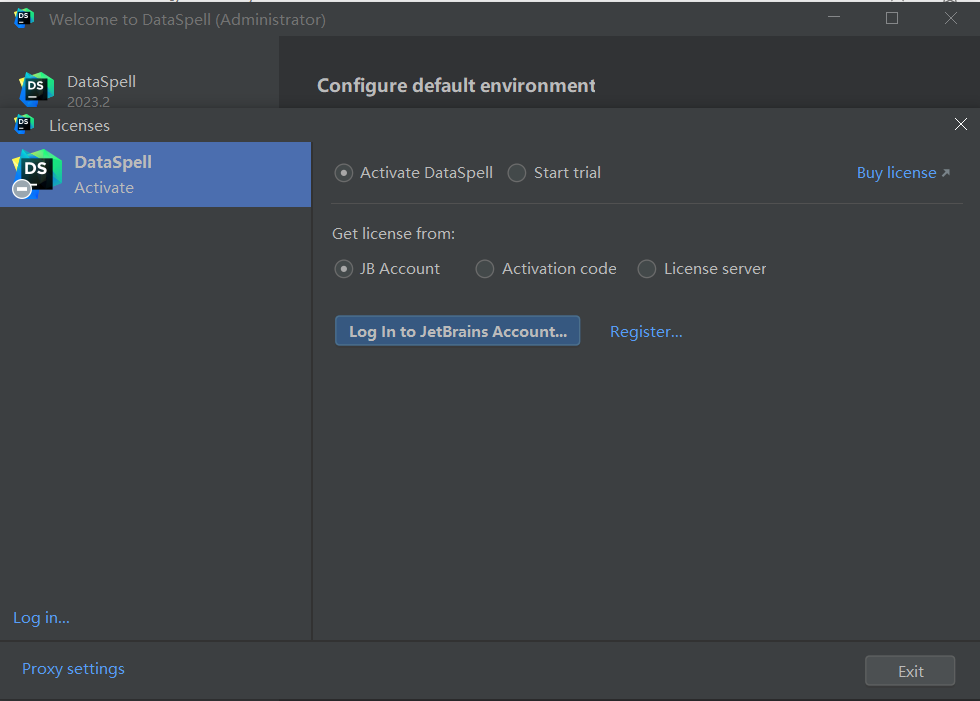
Task: Click the Licenses dialog title icon
Action: click(x=24, y=125)
